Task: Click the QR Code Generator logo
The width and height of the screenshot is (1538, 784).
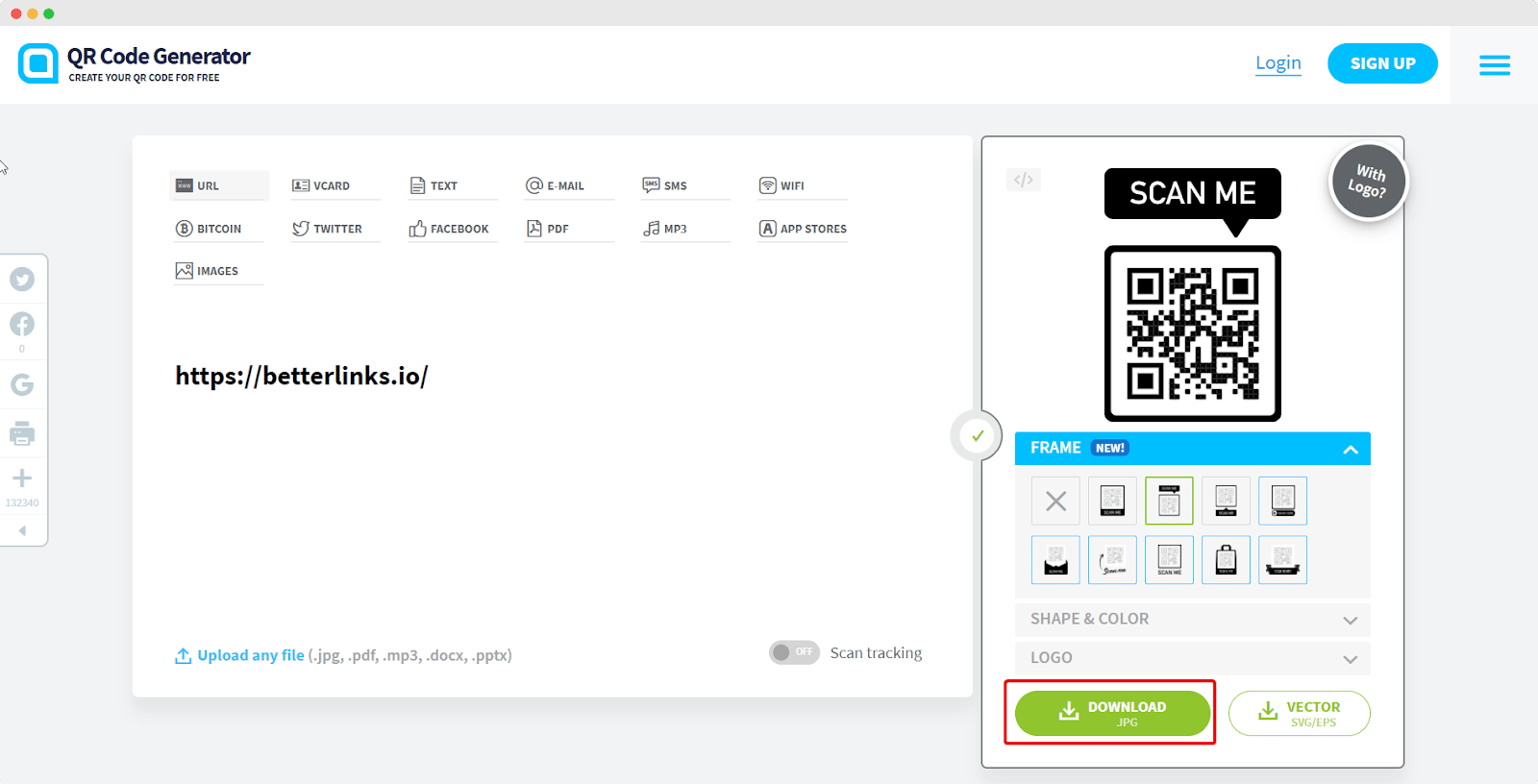Action: click(134, 64)
